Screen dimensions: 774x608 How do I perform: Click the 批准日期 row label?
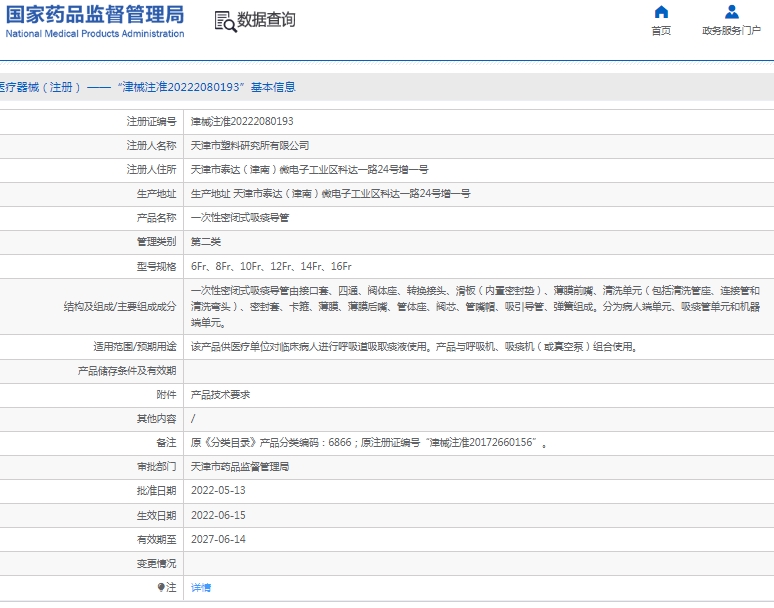coord(156,491)
